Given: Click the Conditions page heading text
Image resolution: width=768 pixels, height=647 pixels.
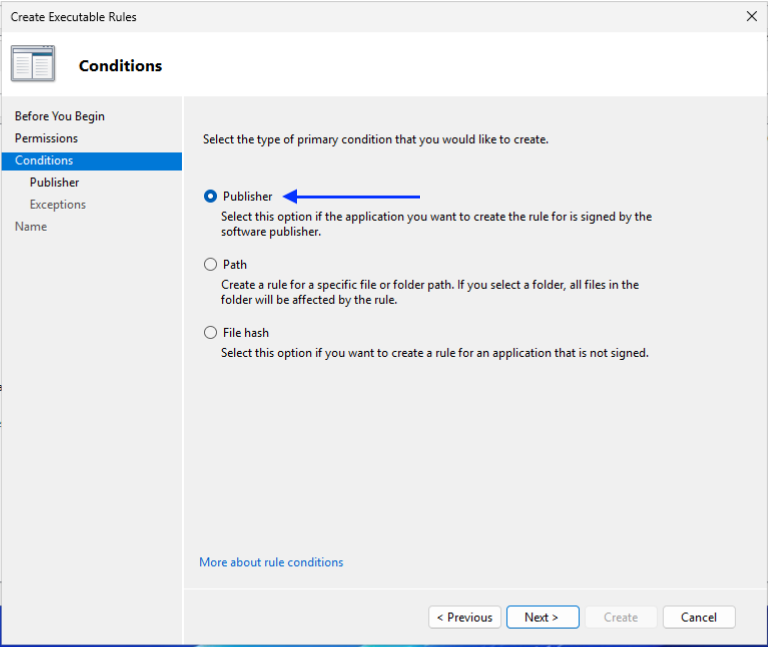Looking at the screenshot, I should [x=120, y=66].
